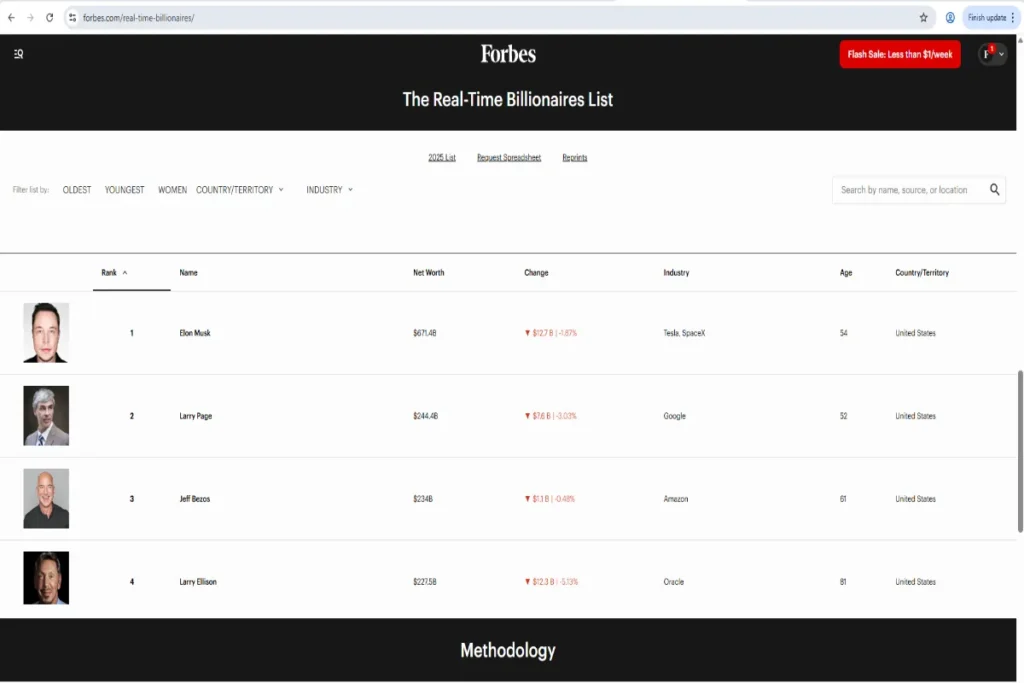Expand the Industry filter dropdown
The width and height of the screenshot is (1024, 683).
tap(329, 189)
